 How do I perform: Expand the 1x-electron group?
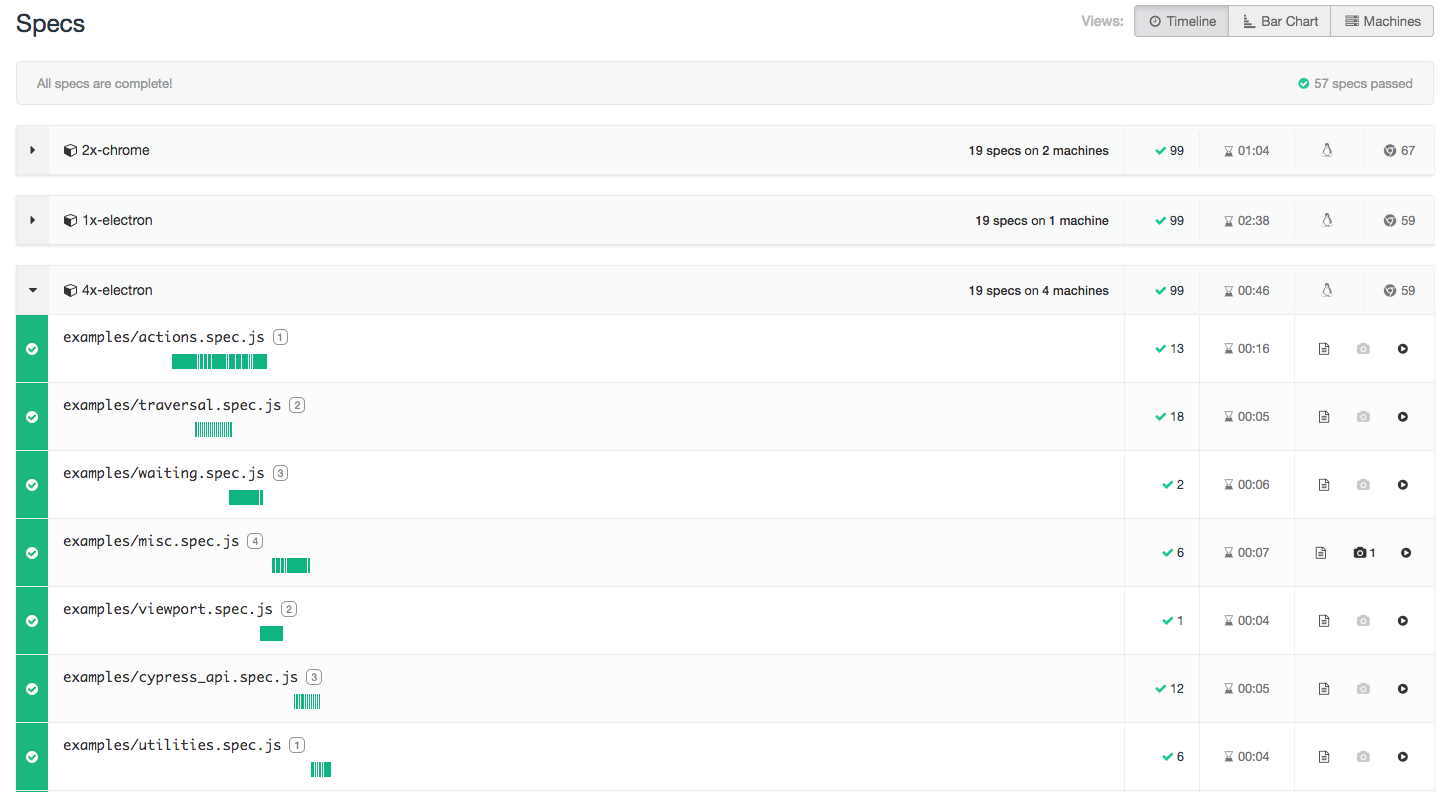click(32, 221)
